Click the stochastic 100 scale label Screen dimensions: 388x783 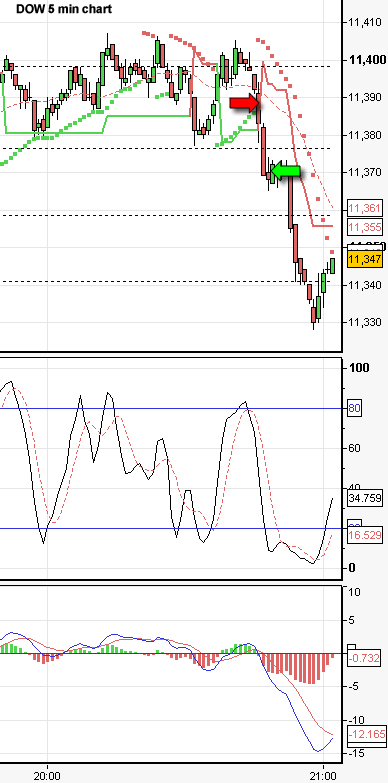pos(359,368)
